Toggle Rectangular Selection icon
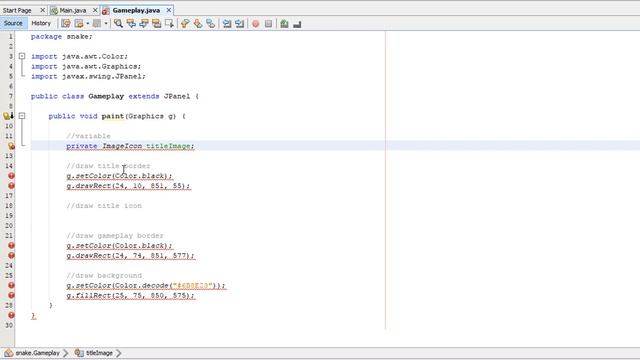Screen dimensions: 640x360 169,24
